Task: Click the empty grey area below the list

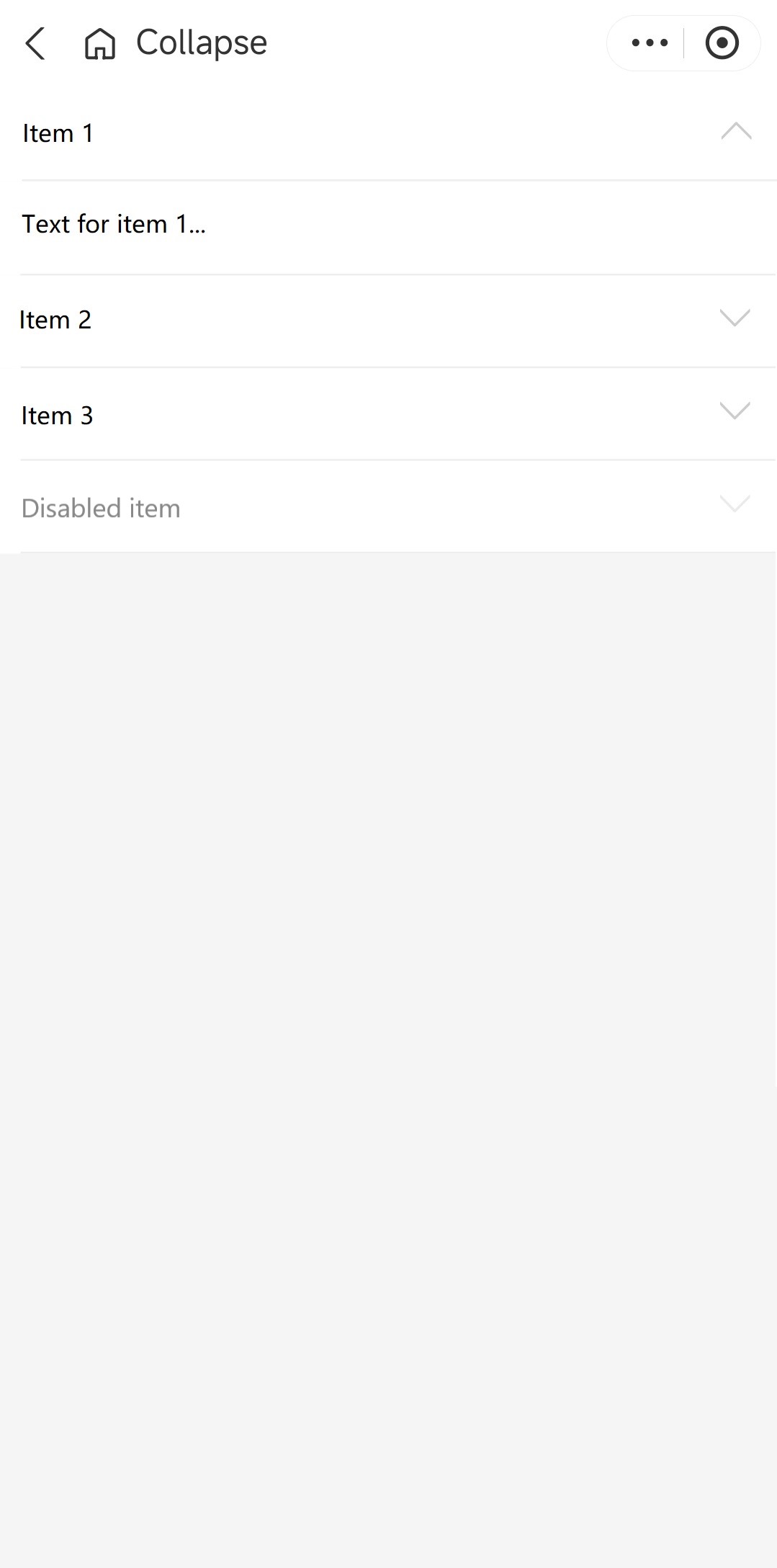Action: coord(389,1008)
